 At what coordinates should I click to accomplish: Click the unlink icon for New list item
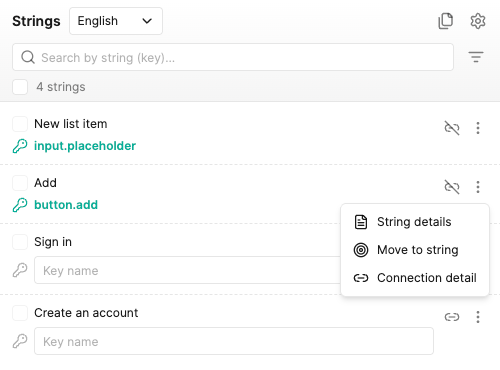pos(452,128)
